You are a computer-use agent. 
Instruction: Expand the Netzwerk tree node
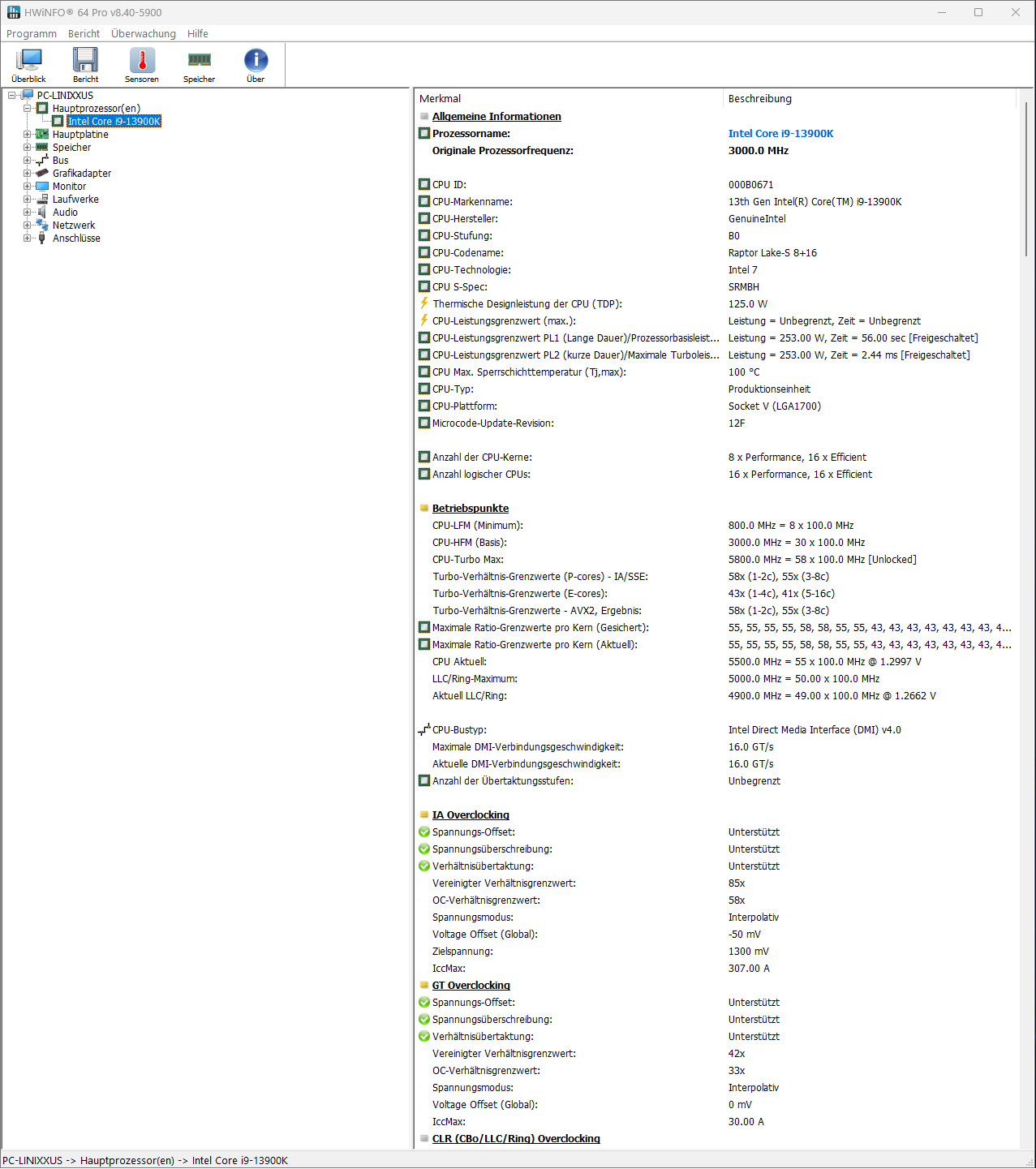pyautogui.click(x=27, y=225)
